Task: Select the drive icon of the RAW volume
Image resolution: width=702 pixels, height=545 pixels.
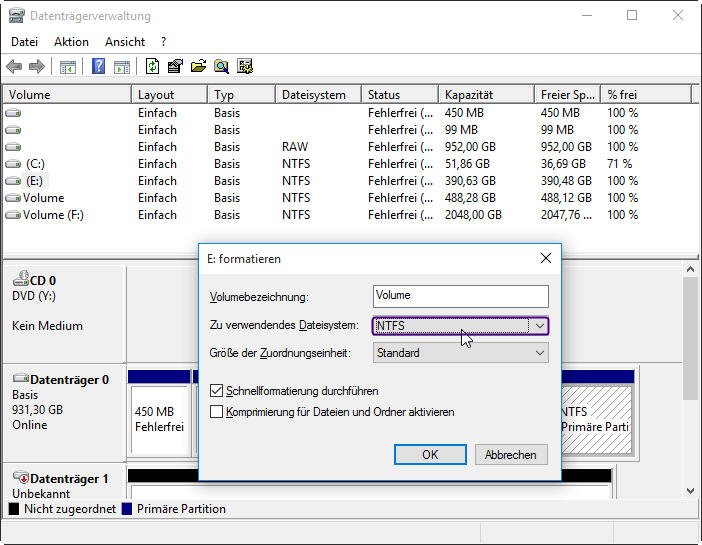Action: pos(13,147)
